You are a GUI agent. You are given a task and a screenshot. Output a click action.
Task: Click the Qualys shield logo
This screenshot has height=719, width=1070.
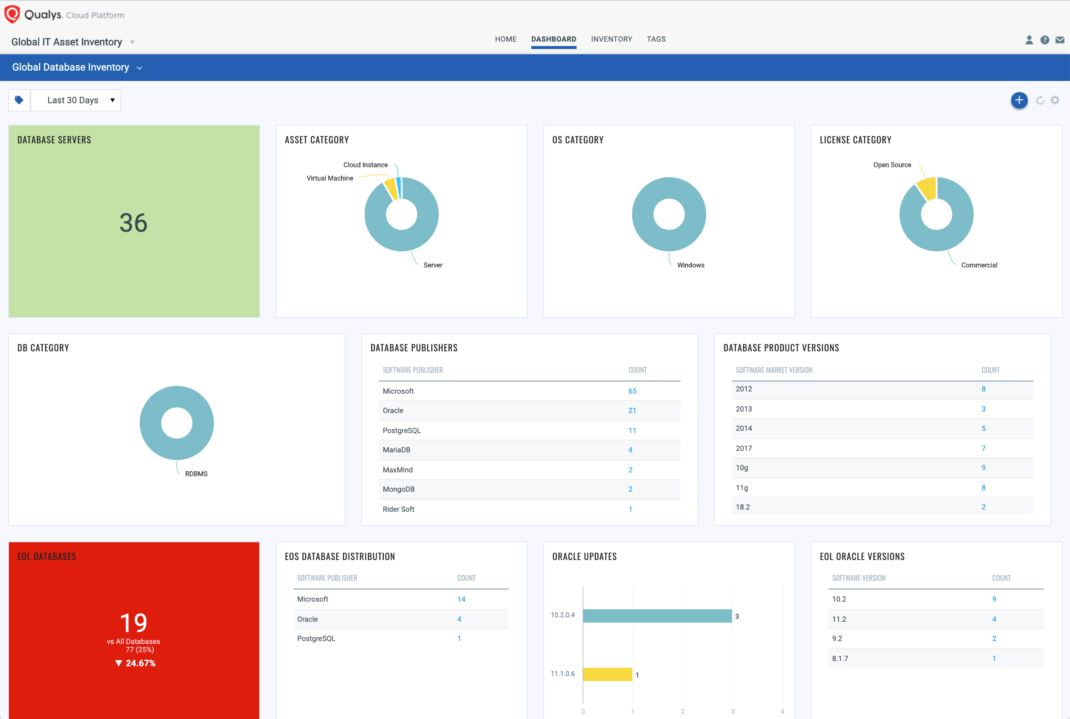point(13,14)
